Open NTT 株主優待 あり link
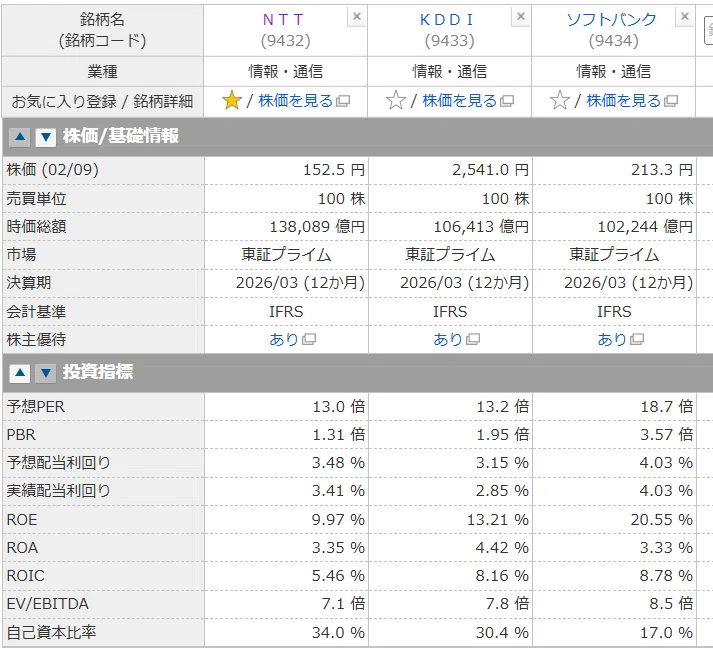713x651 pixels. (284, 339)
